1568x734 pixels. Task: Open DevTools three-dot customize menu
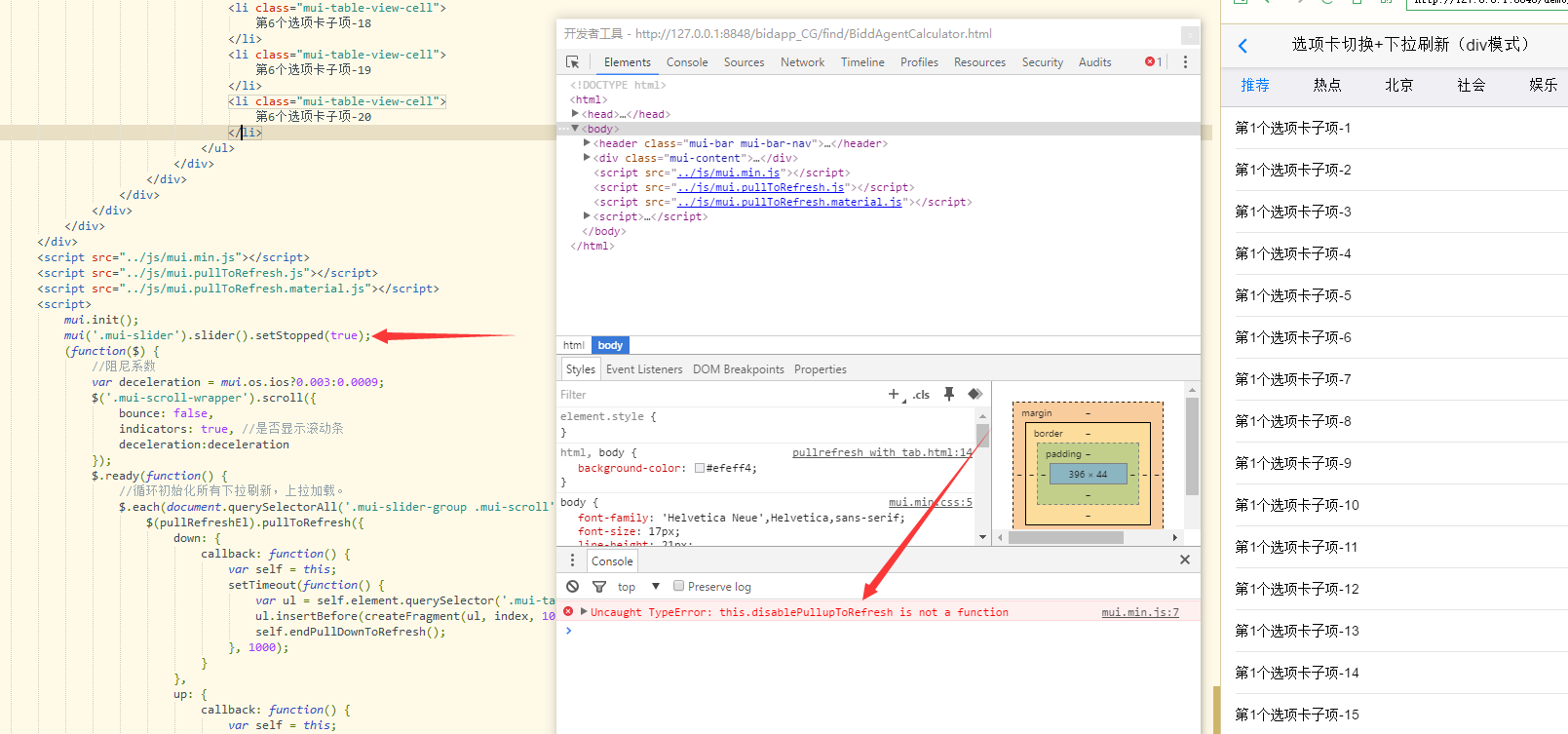(x=1185, y=62)
